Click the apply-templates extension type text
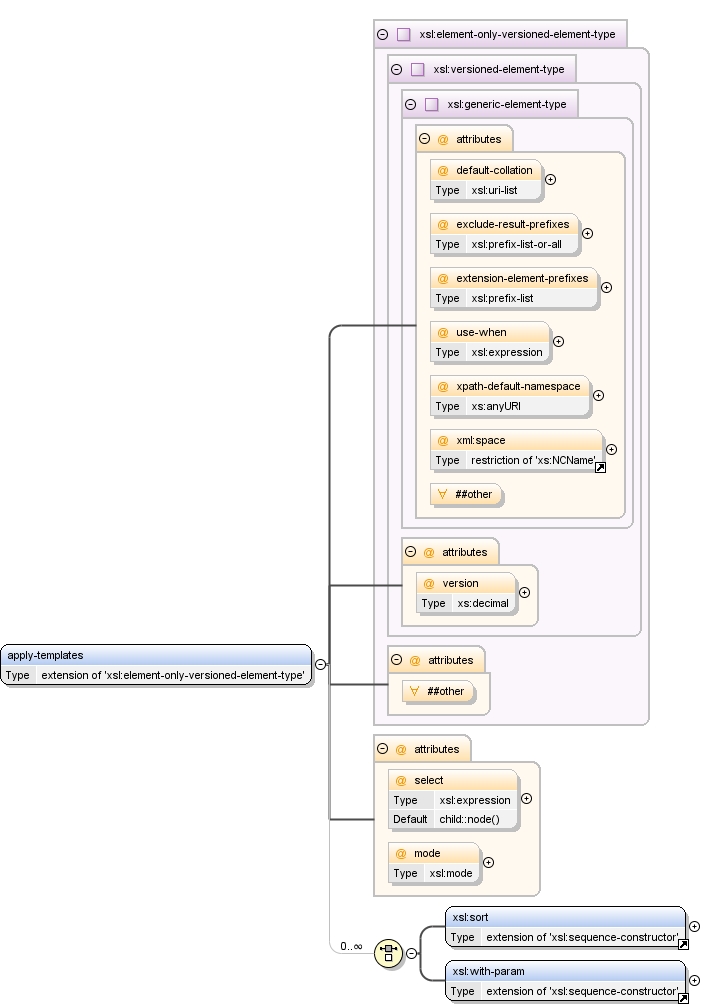 (x=173, y=675)
